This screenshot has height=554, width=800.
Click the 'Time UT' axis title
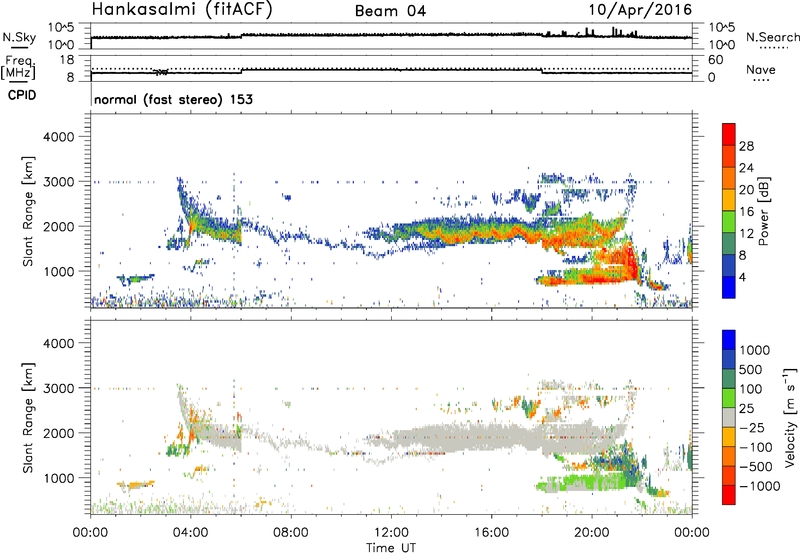[x=391, y=548]
